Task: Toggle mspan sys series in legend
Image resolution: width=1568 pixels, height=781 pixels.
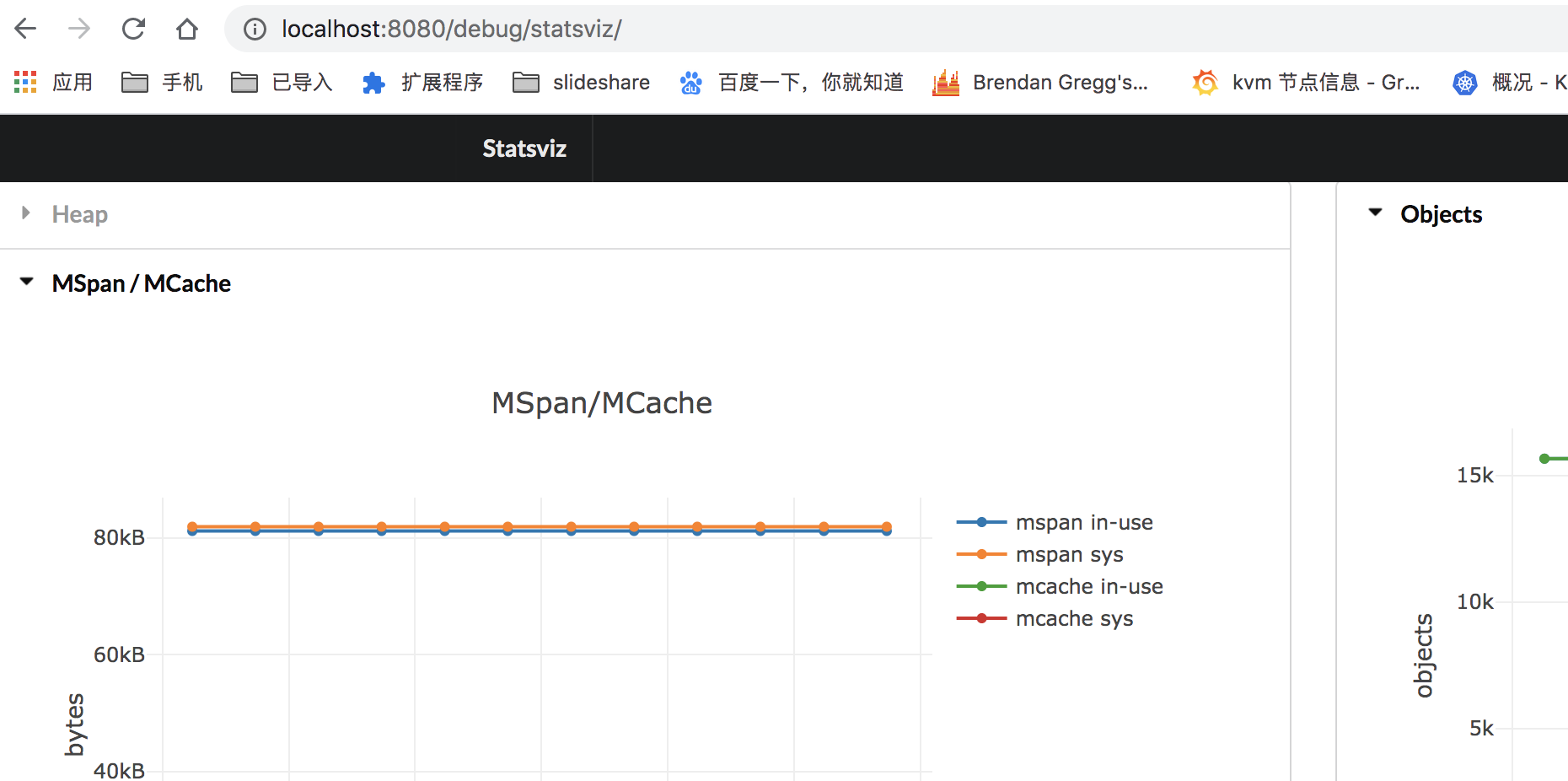Action: 1040,554
